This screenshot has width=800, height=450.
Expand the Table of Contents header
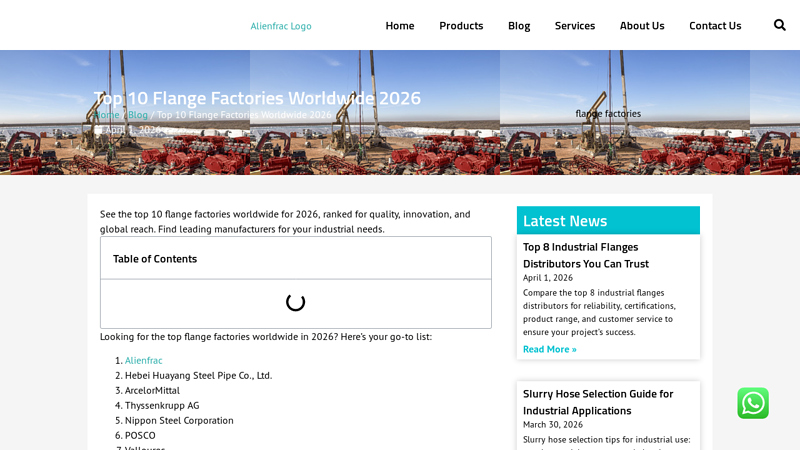point(295,258)
